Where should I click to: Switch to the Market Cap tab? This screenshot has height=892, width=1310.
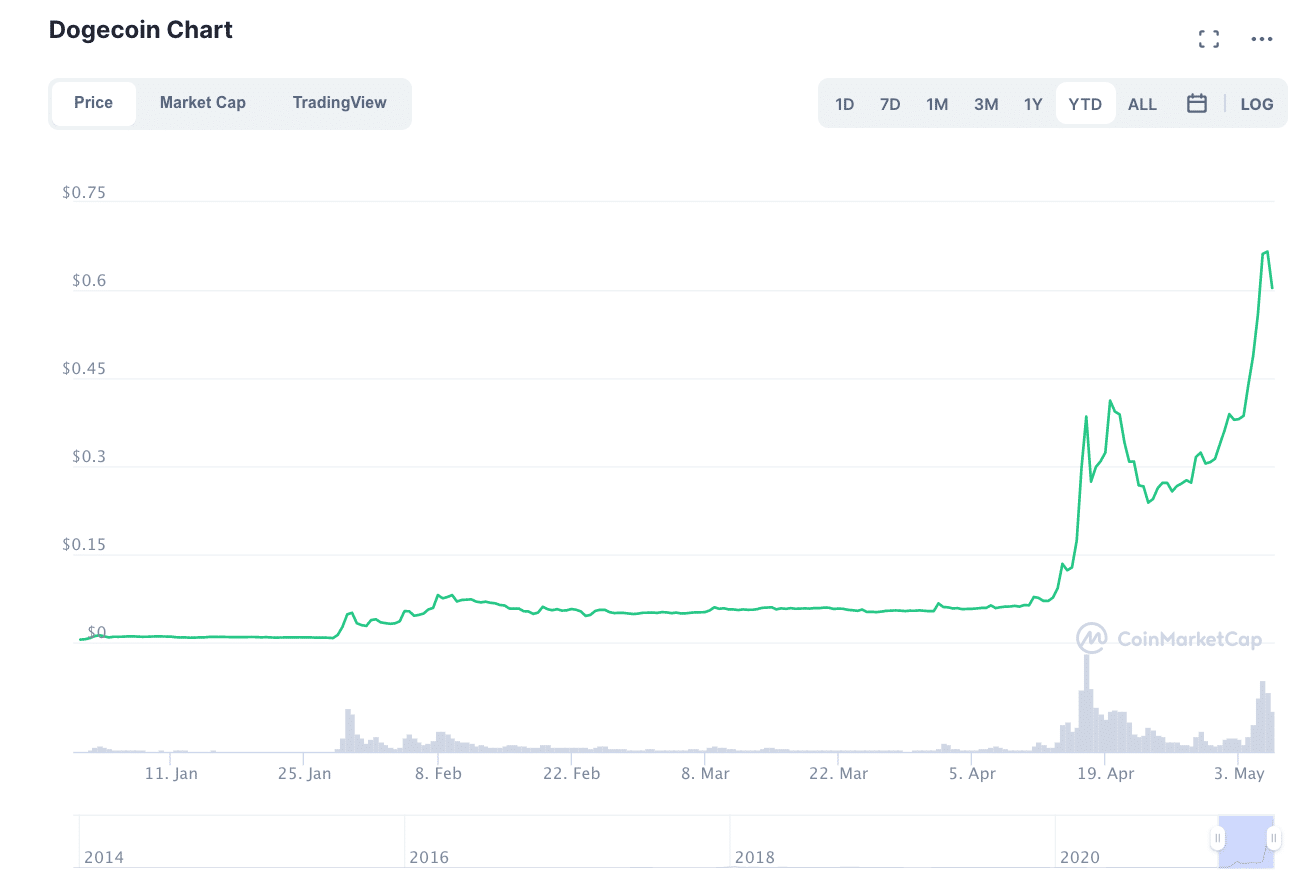(x=202, y=103)
